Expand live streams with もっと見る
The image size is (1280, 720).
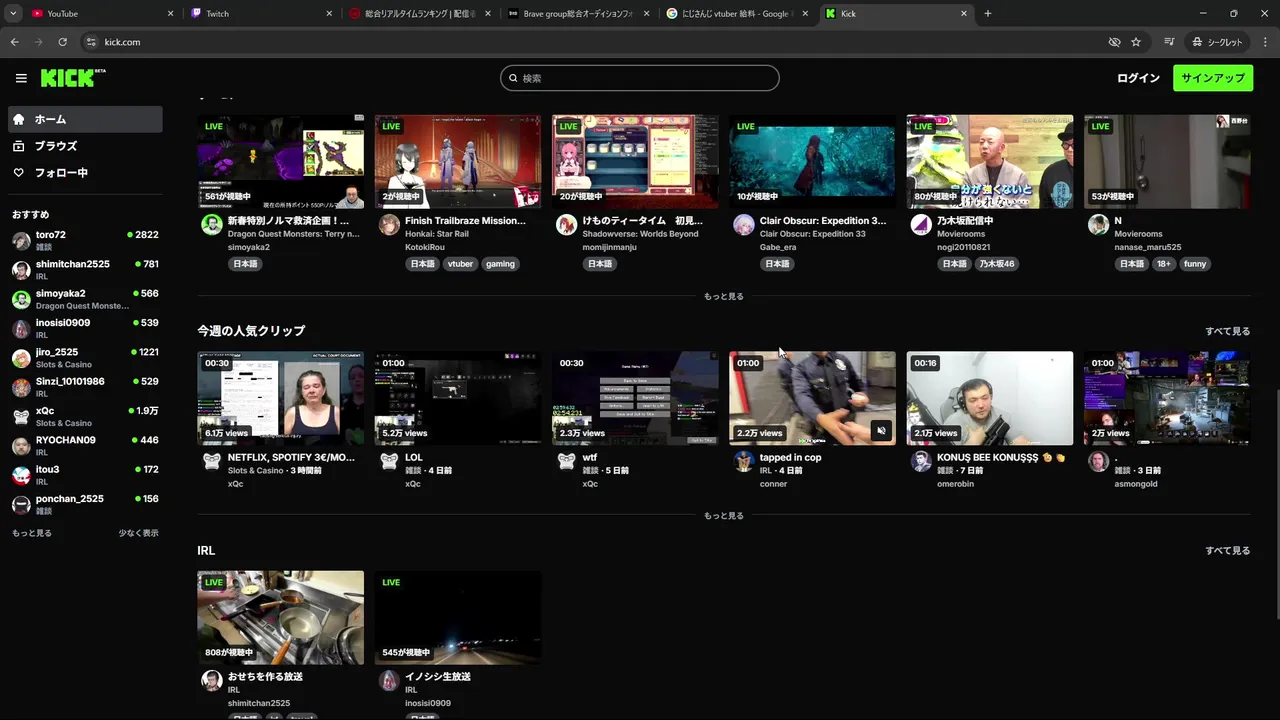point(723,296)
